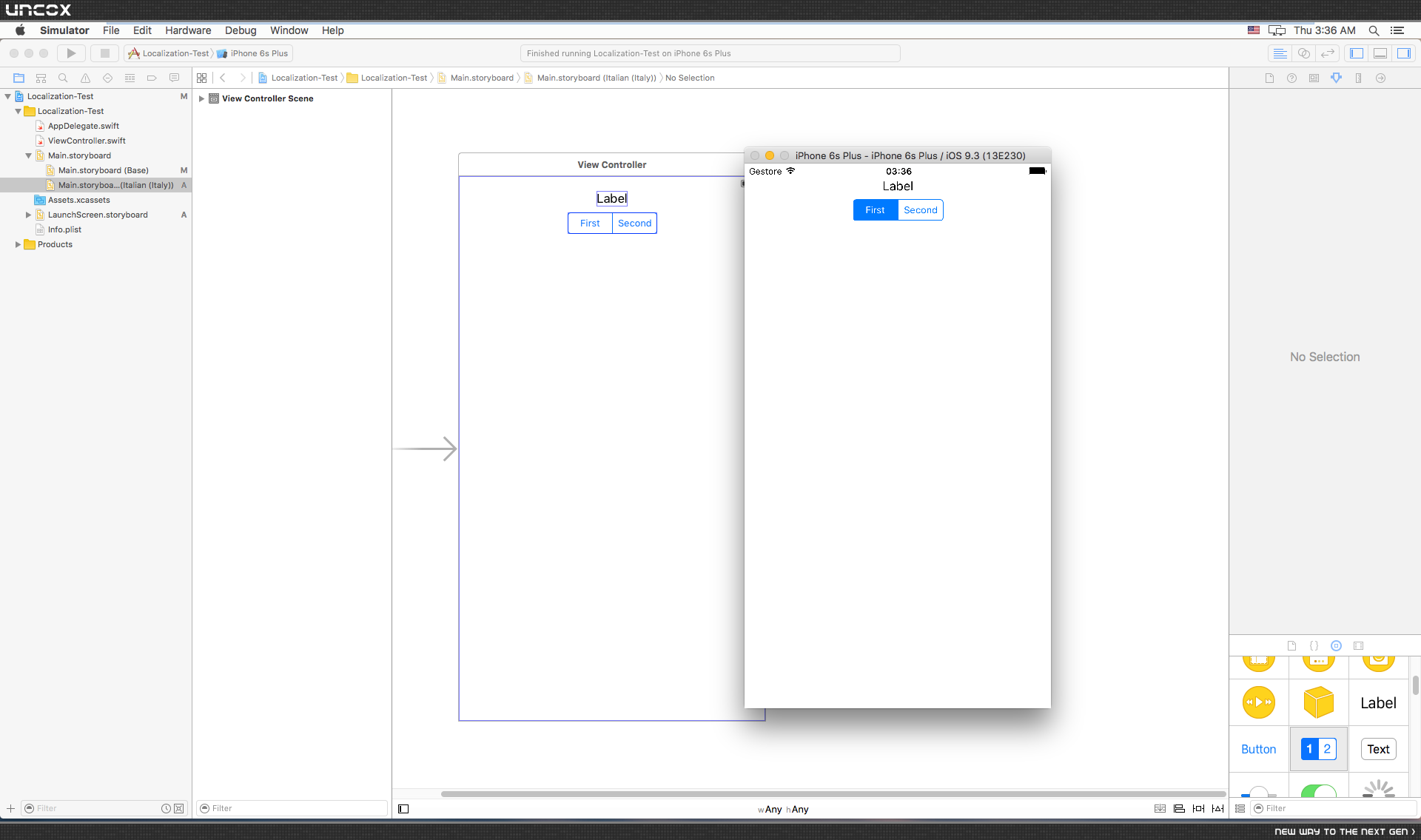The image size is (1421, 840).
Task: Open the Find navigator magnifier icon
Action: tap(64, 78)
